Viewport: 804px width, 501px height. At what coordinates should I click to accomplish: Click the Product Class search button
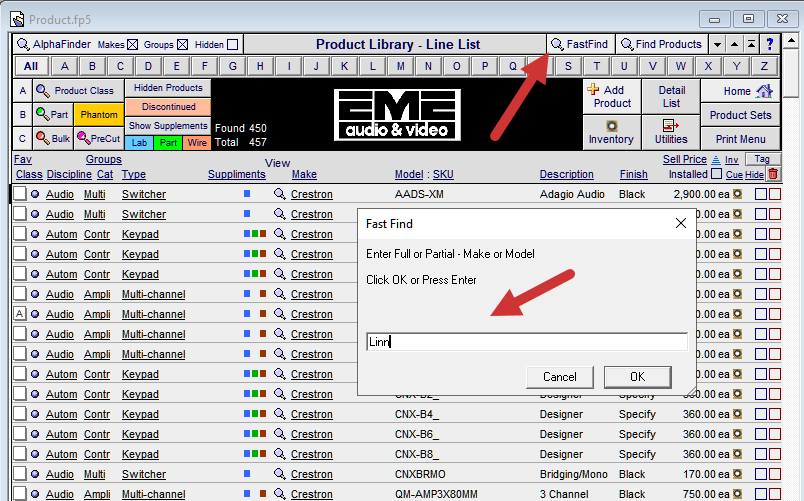(78, 91)
